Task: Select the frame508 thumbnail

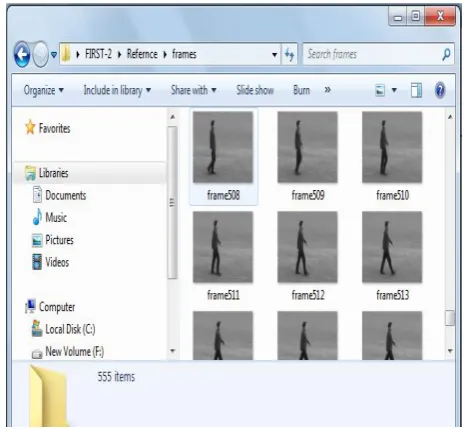Action: click(223, 147)
